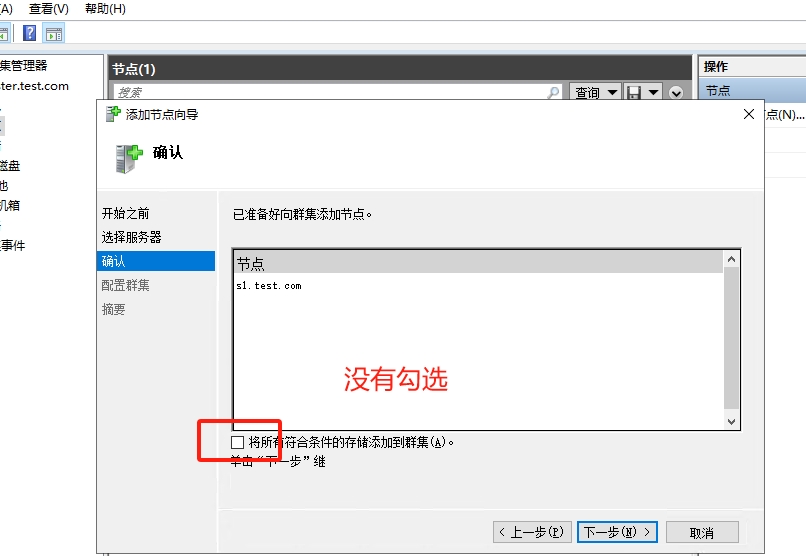Viewport: 806px width, 556px height.
Task: Select s1.test.com in node list
Action: click(x=269, y=286)
